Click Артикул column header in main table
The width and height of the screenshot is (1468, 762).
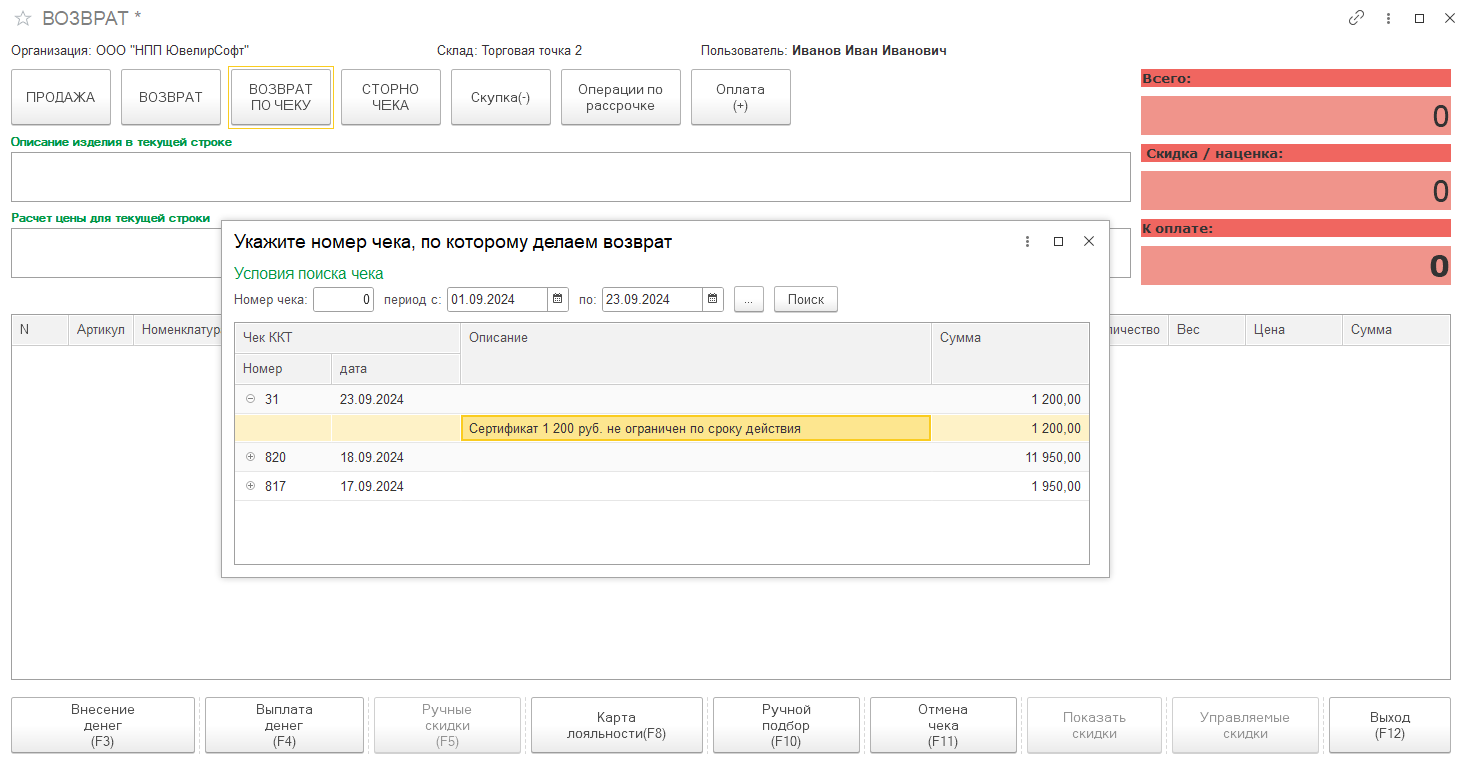(x=101, y=330)
